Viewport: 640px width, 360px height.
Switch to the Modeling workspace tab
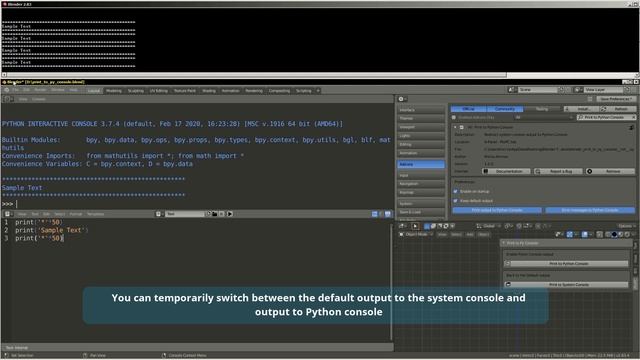tap(114, 91)
